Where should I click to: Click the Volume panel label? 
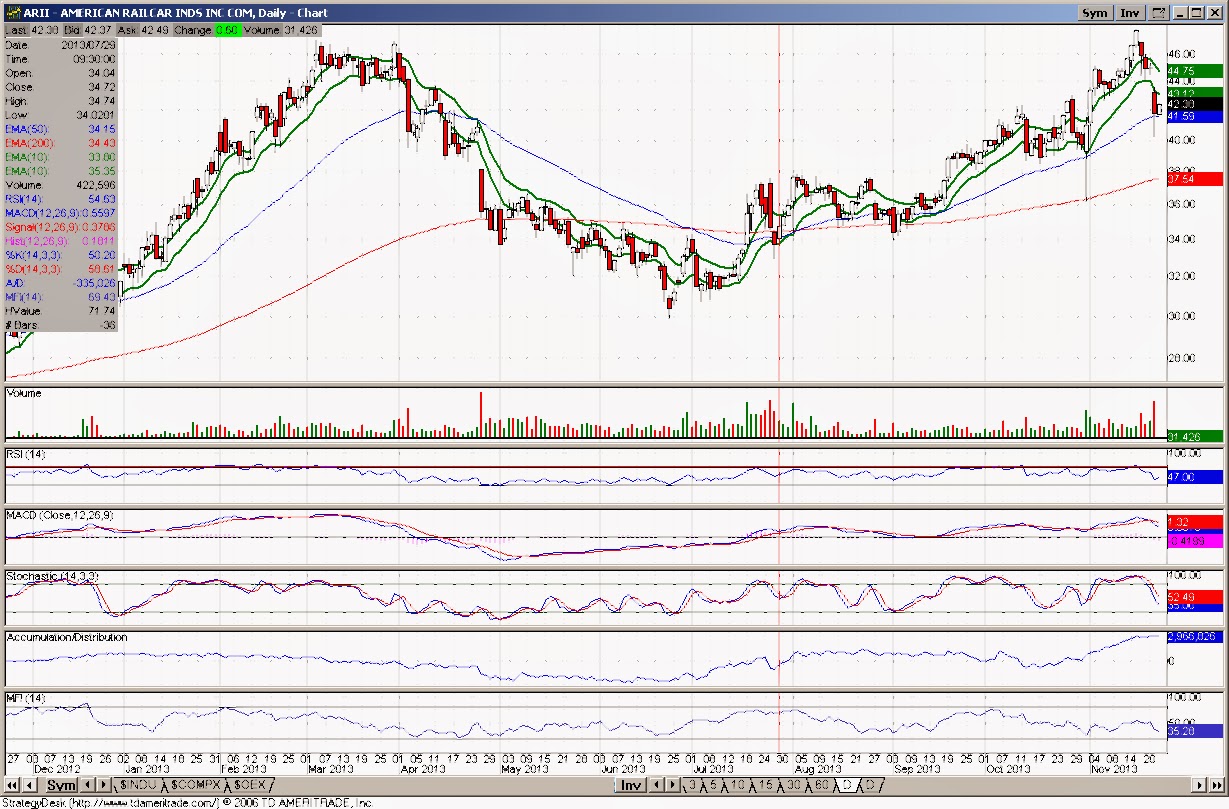click(x=24, y=393)
